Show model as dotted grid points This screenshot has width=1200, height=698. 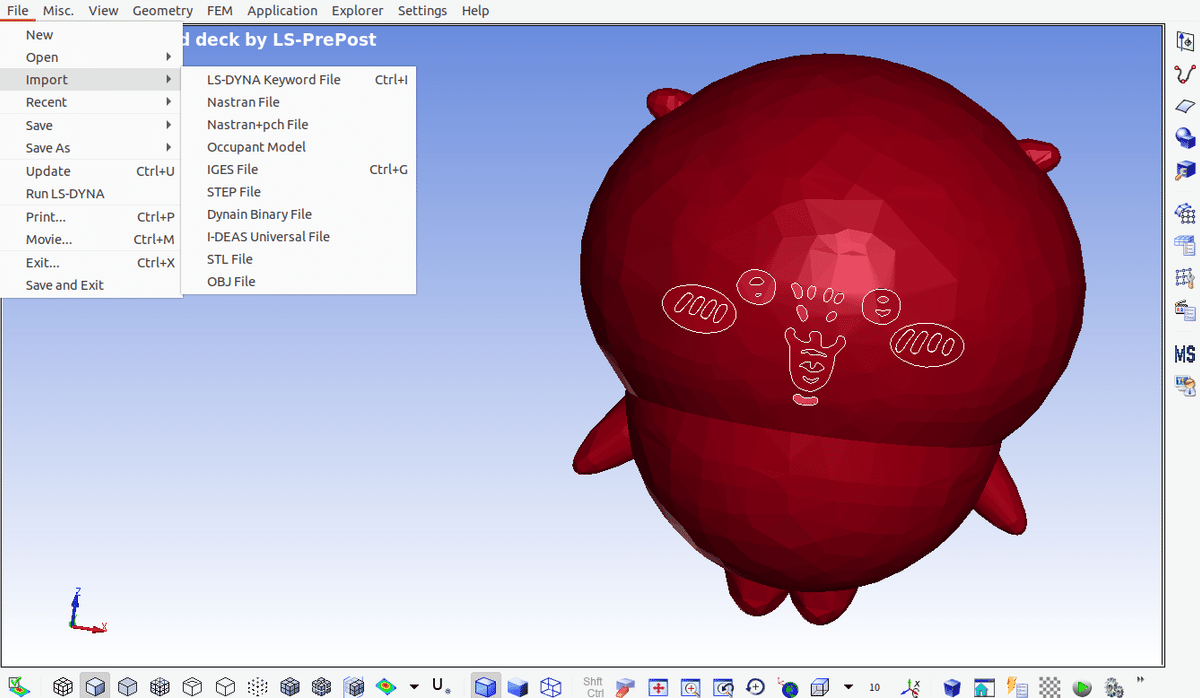coord(258,686)
